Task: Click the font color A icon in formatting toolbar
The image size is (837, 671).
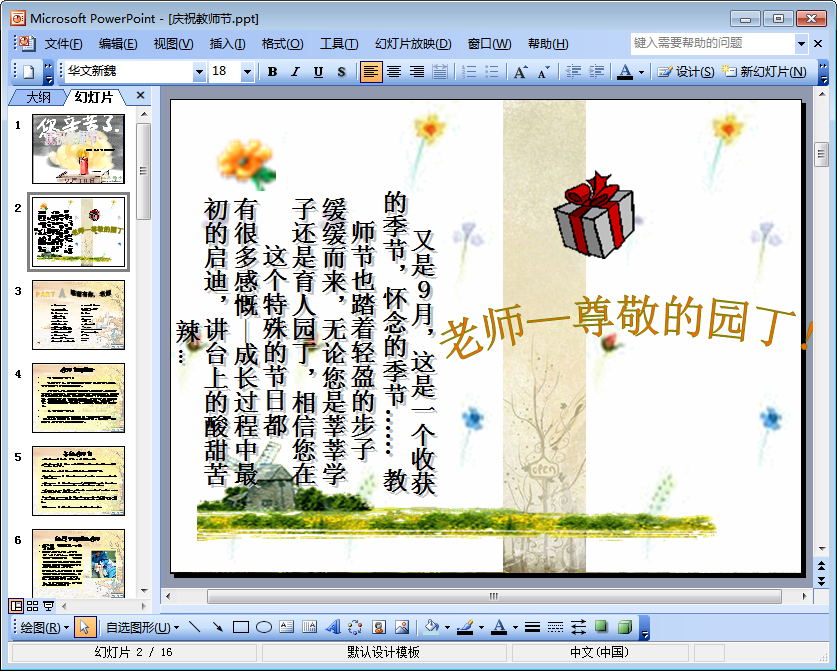Action: coord(625,72)
